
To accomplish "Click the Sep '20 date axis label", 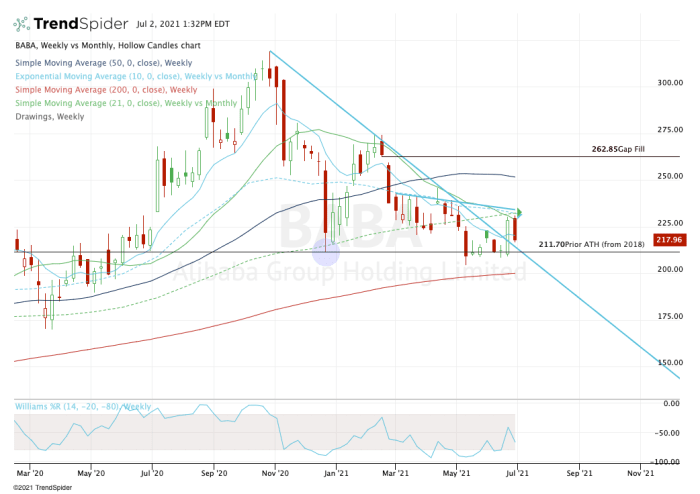I will coord(214,473).
